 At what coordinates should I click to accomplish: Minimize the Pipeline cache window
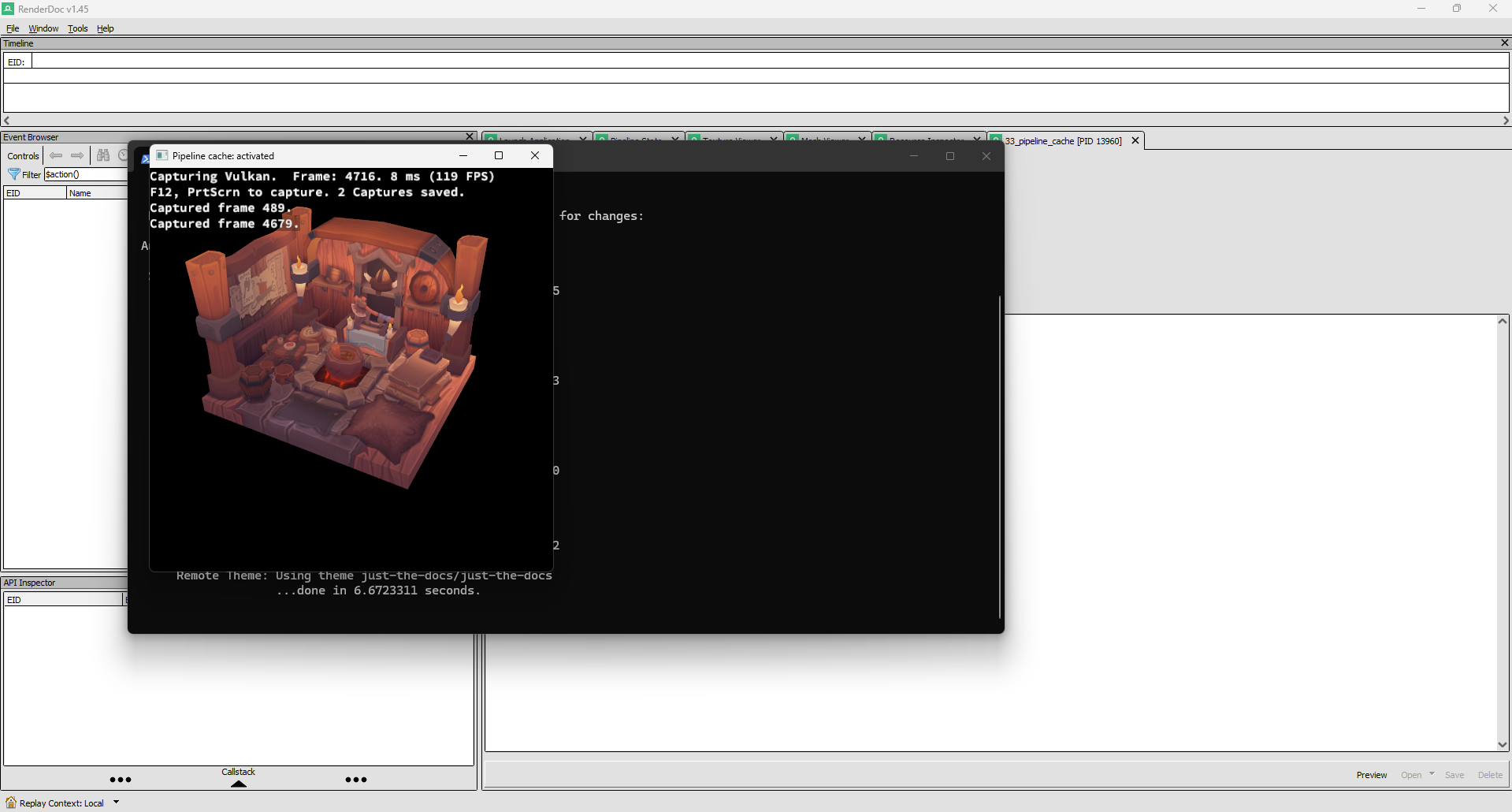point(463,155)
